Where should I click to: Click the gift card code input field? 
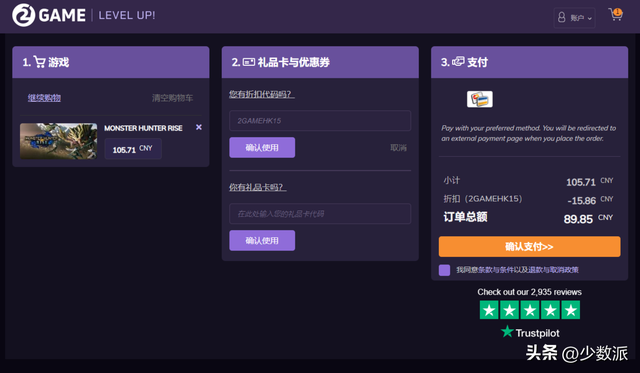320,213
